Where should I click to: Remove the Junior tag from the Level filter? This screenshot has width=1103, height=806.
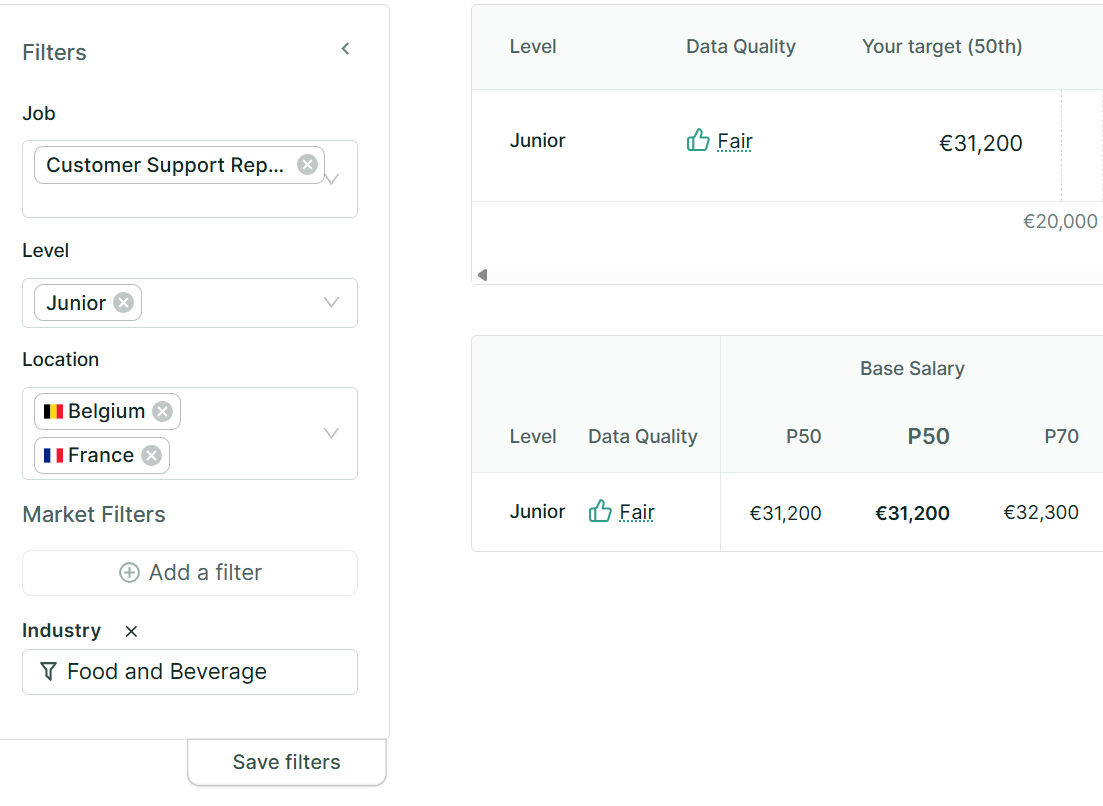[x=123, y=302]
